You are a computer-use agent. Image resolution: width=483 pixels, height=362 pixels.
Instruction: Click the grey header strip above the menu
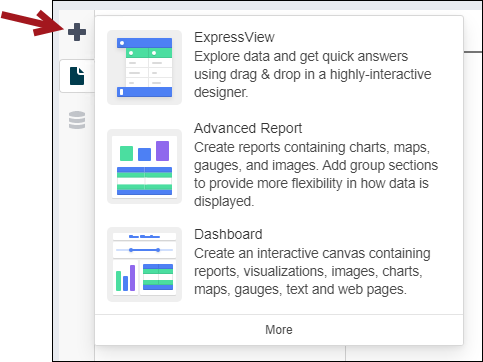(x=267, y=5)
